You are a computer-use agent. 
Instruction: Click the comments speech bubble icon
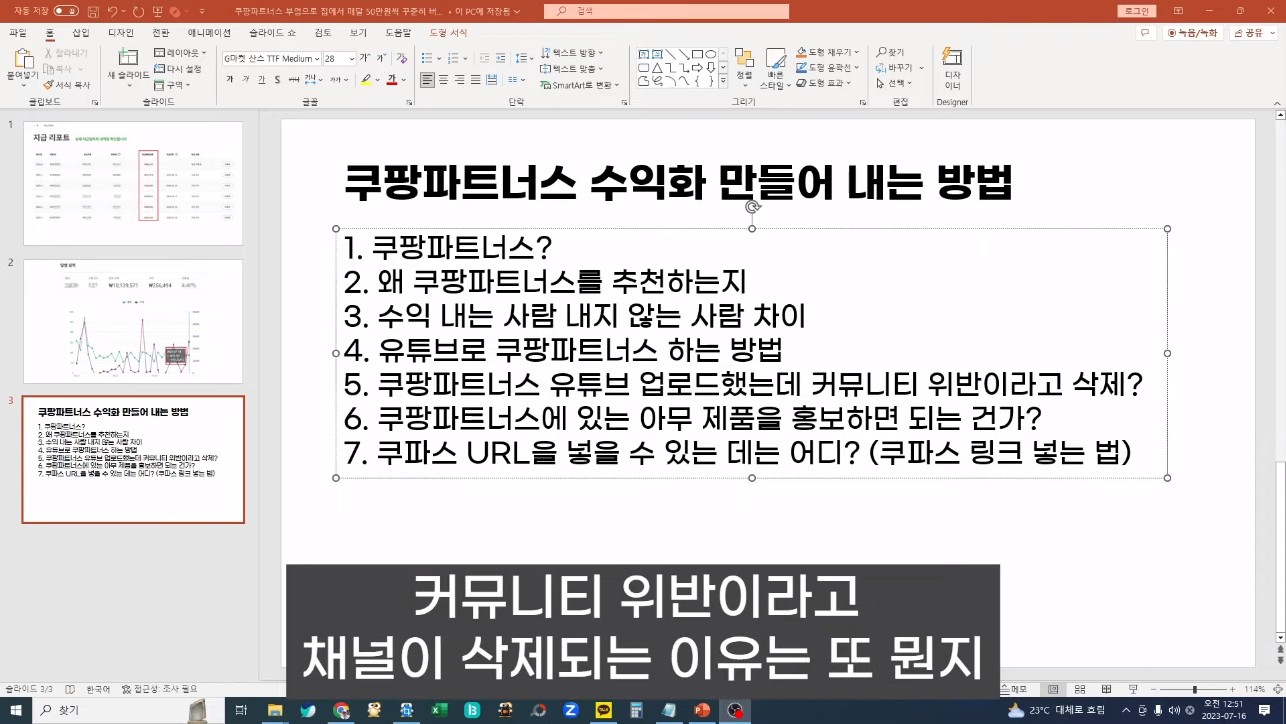[1145, 33]
